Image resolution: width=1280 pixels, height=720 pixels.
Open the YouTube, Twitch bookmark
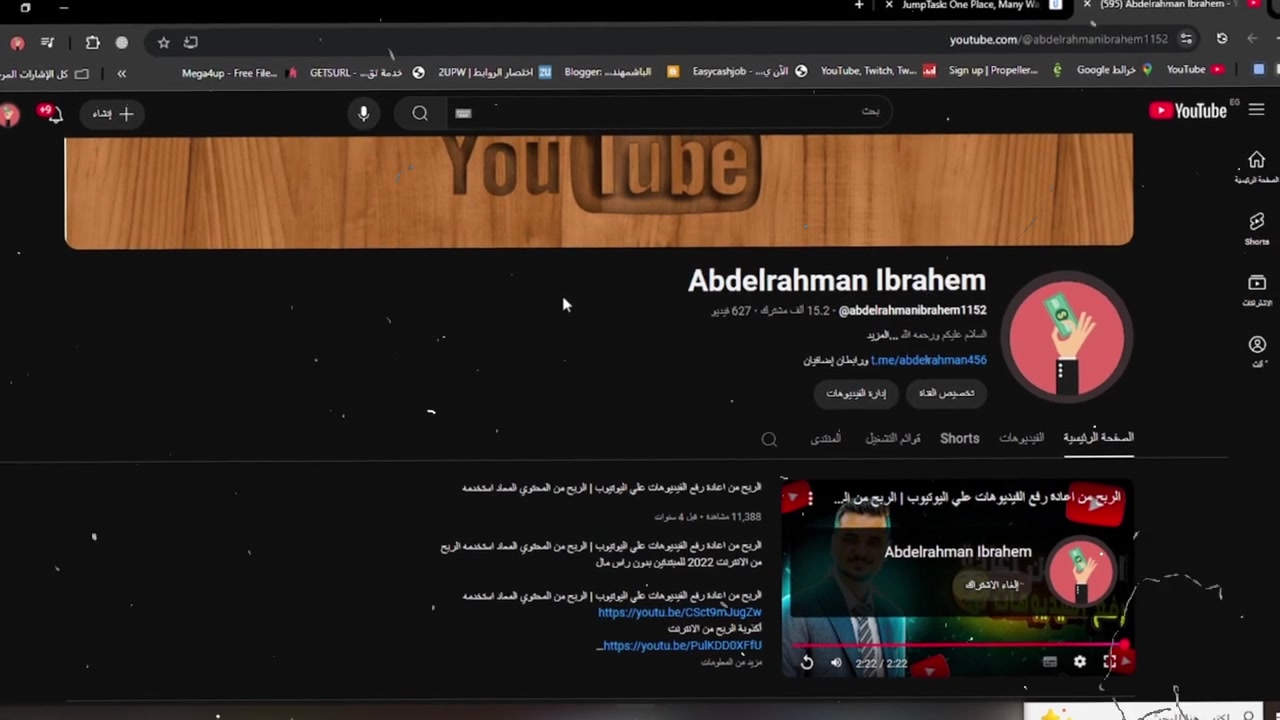[878, 72]
